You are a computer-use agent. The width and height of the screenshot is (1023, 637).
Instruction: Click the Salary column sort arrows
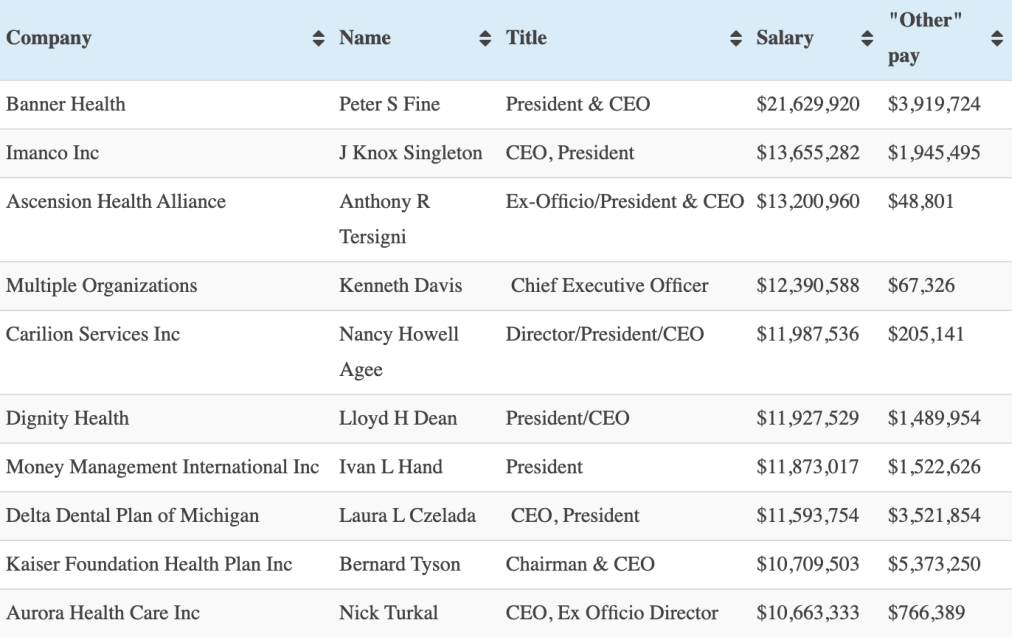867,39
